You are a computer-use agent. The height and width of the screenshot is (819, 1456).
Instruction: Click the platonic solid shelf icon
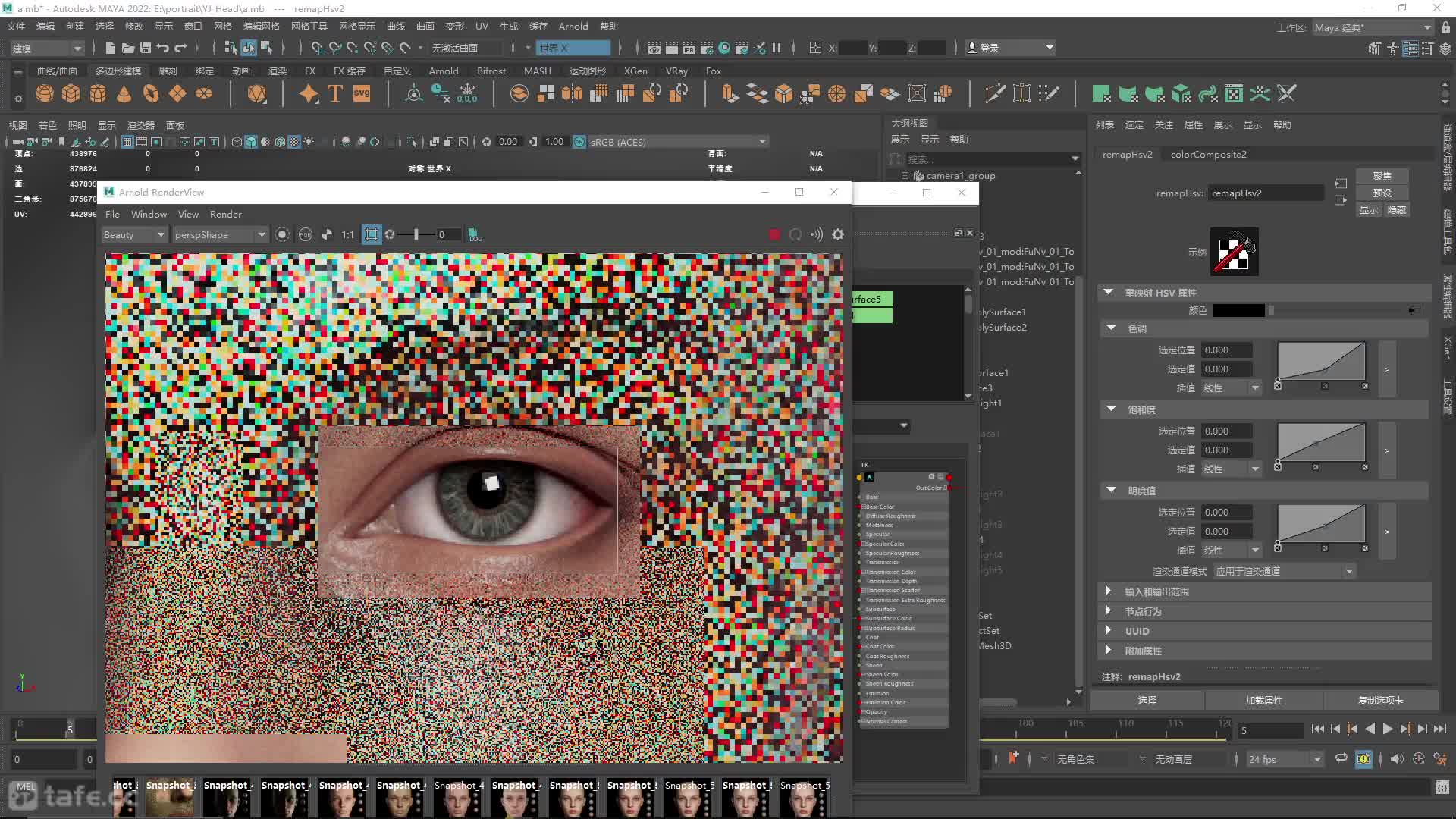(257, 93)
